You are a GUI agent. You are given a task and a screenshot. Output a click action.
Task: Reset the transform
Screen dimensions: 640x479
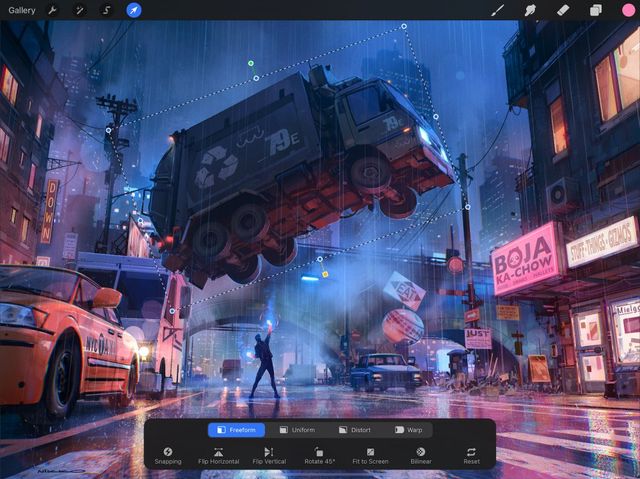[471, 456]
